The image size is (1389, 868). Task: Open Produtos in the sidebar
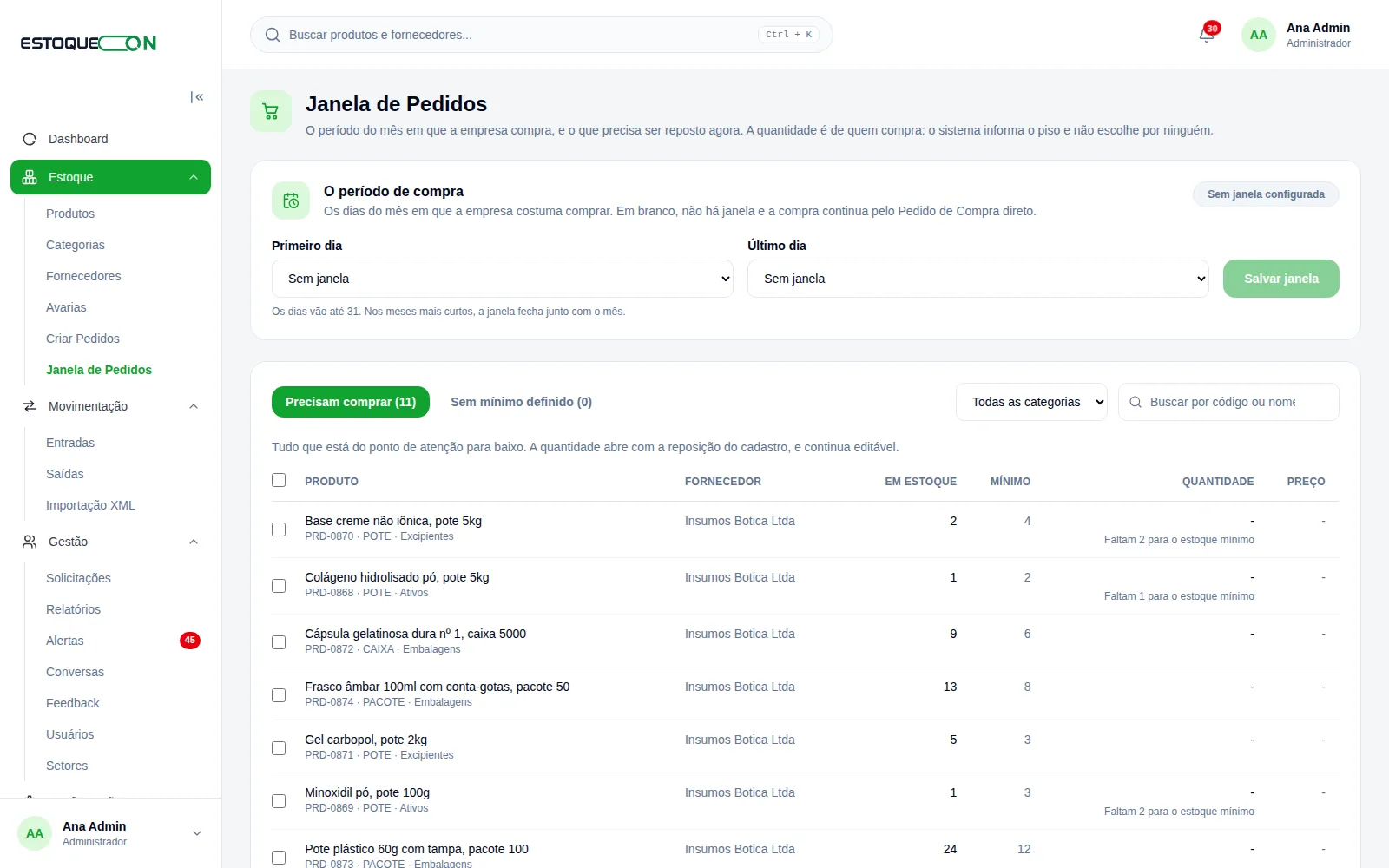pos(70,214)
